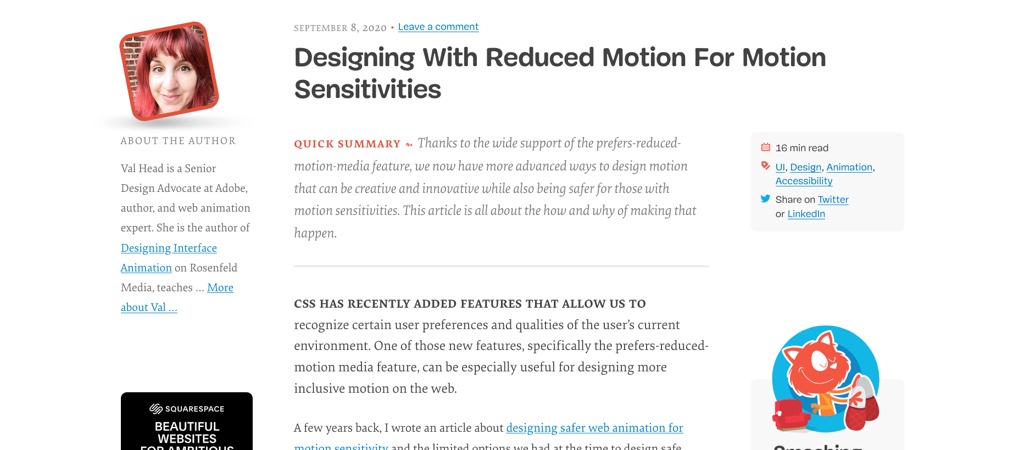1024x450 pixels.
Task: Share the article via LinkedIn link
Action: (806, 214)
